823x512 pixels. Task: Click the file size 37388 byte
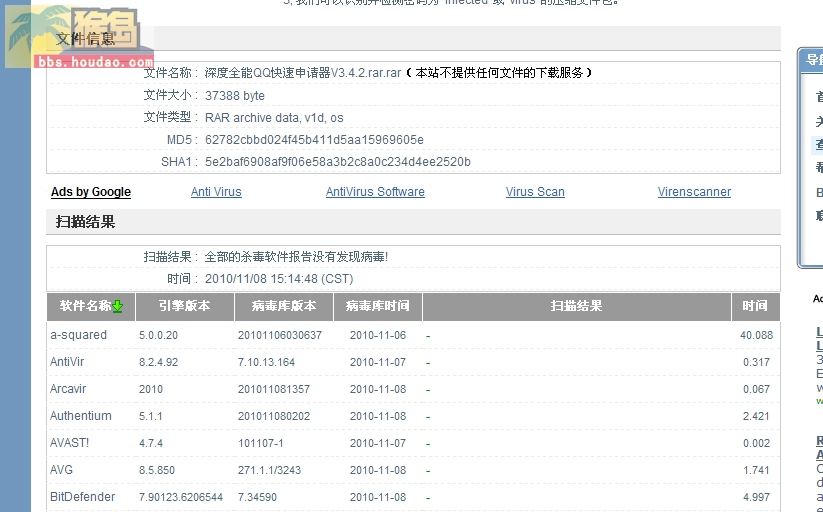[x=235, y=96]
